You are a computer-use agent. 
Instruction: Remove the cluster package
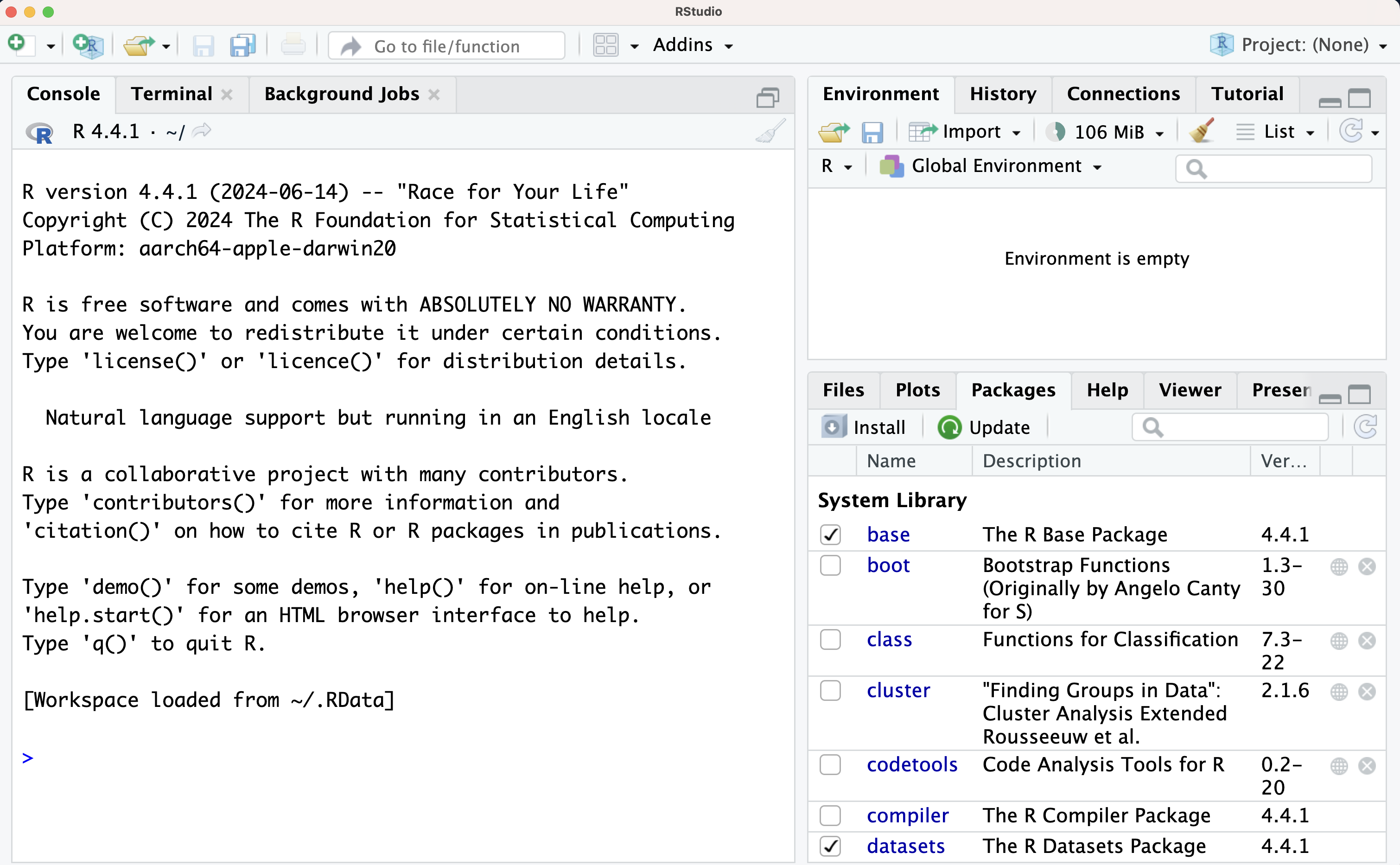1367,692
